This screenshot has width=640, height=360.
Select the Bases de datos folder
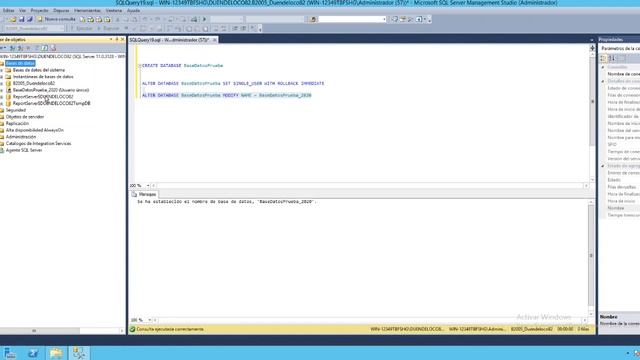[20, 63]
